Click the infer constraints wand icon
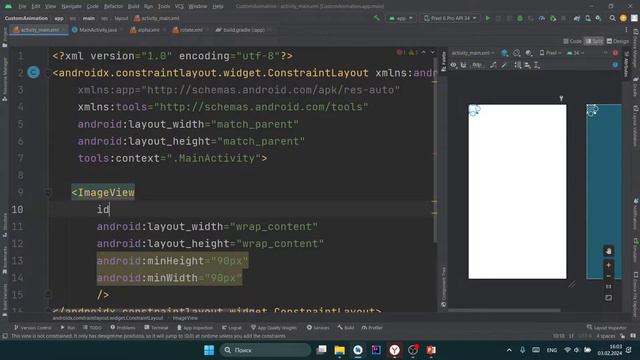 point(504,65)
